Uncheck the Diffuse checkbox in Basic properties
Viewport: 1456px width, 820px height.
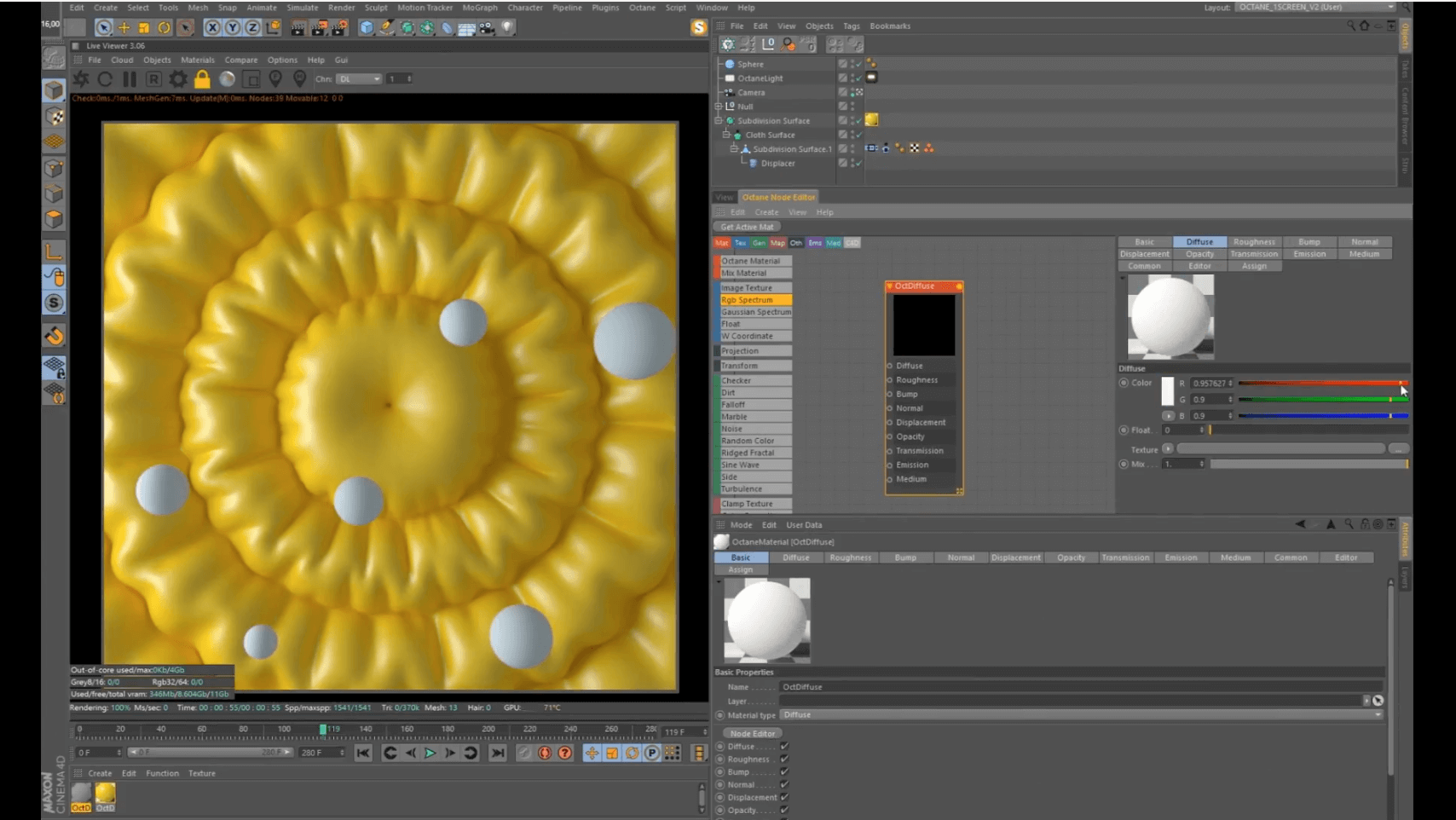coord(784,747)
